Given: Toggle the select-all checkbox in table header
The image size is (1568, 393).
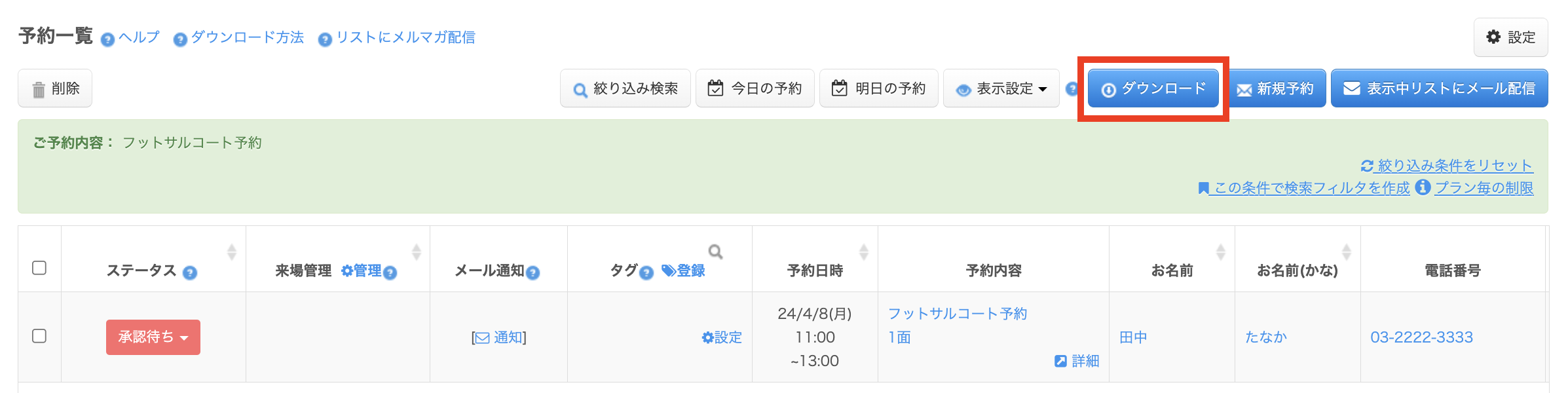Looking at the screenshot, I should (39, 268).
